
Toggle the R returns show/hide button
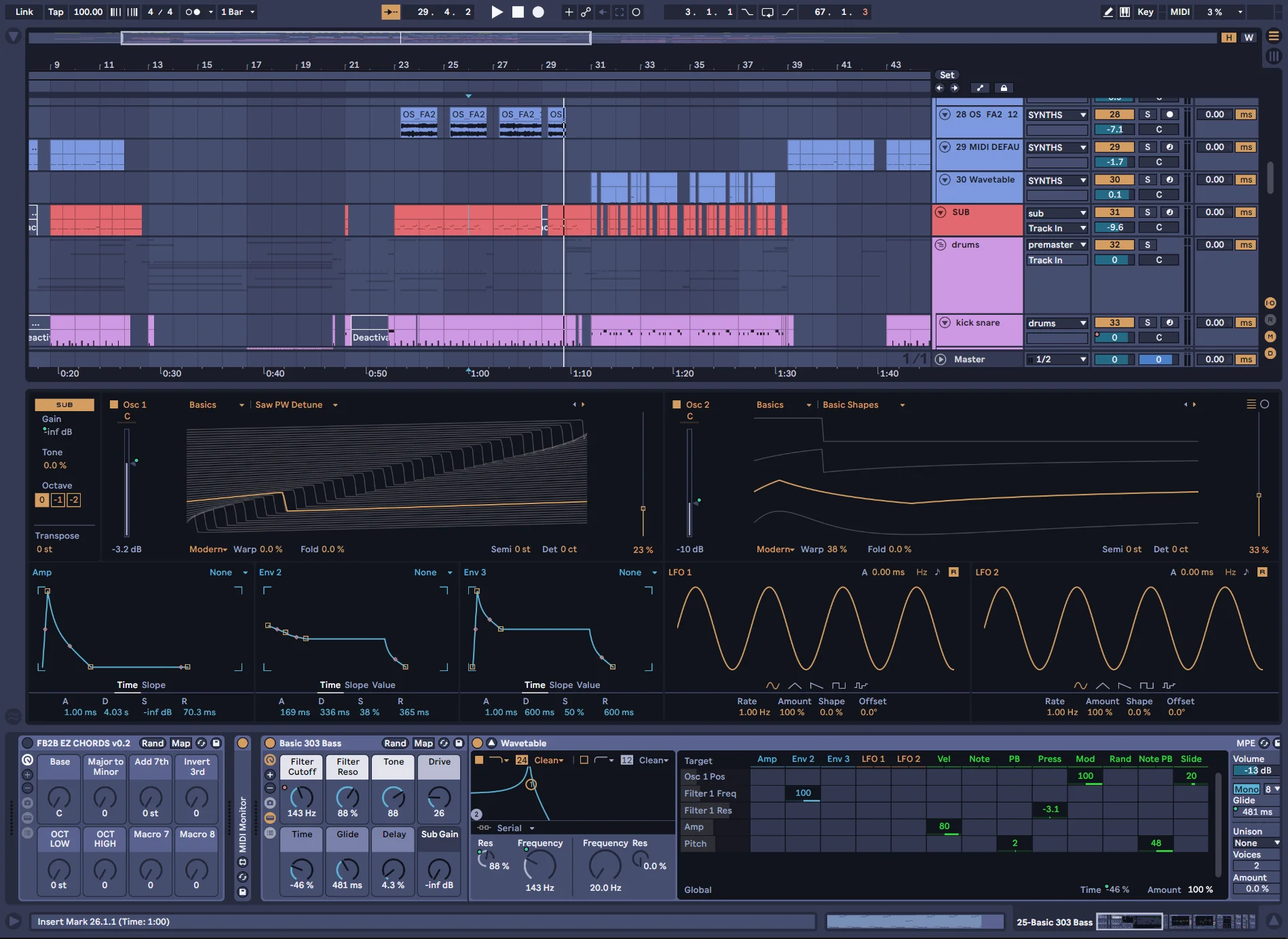coord(1270,320)
